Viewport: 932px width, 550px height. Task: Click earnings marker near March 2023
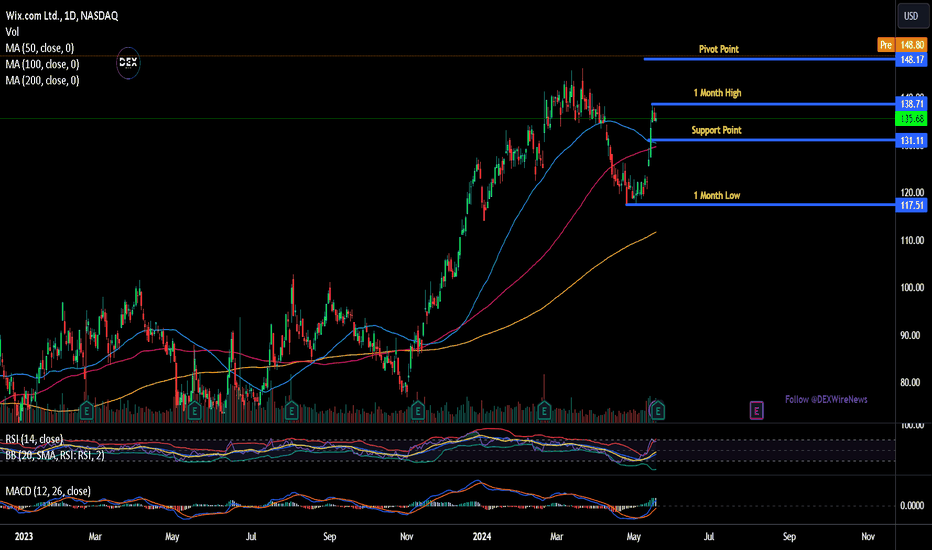point(87,411)
